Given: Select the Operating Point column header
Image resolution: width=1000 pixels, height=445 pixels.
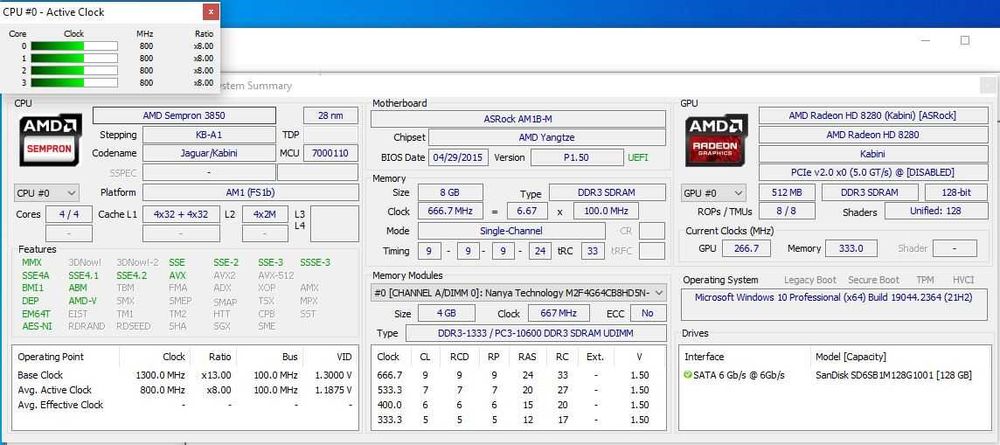Looking at the screenshot, I should pos(50,356).
